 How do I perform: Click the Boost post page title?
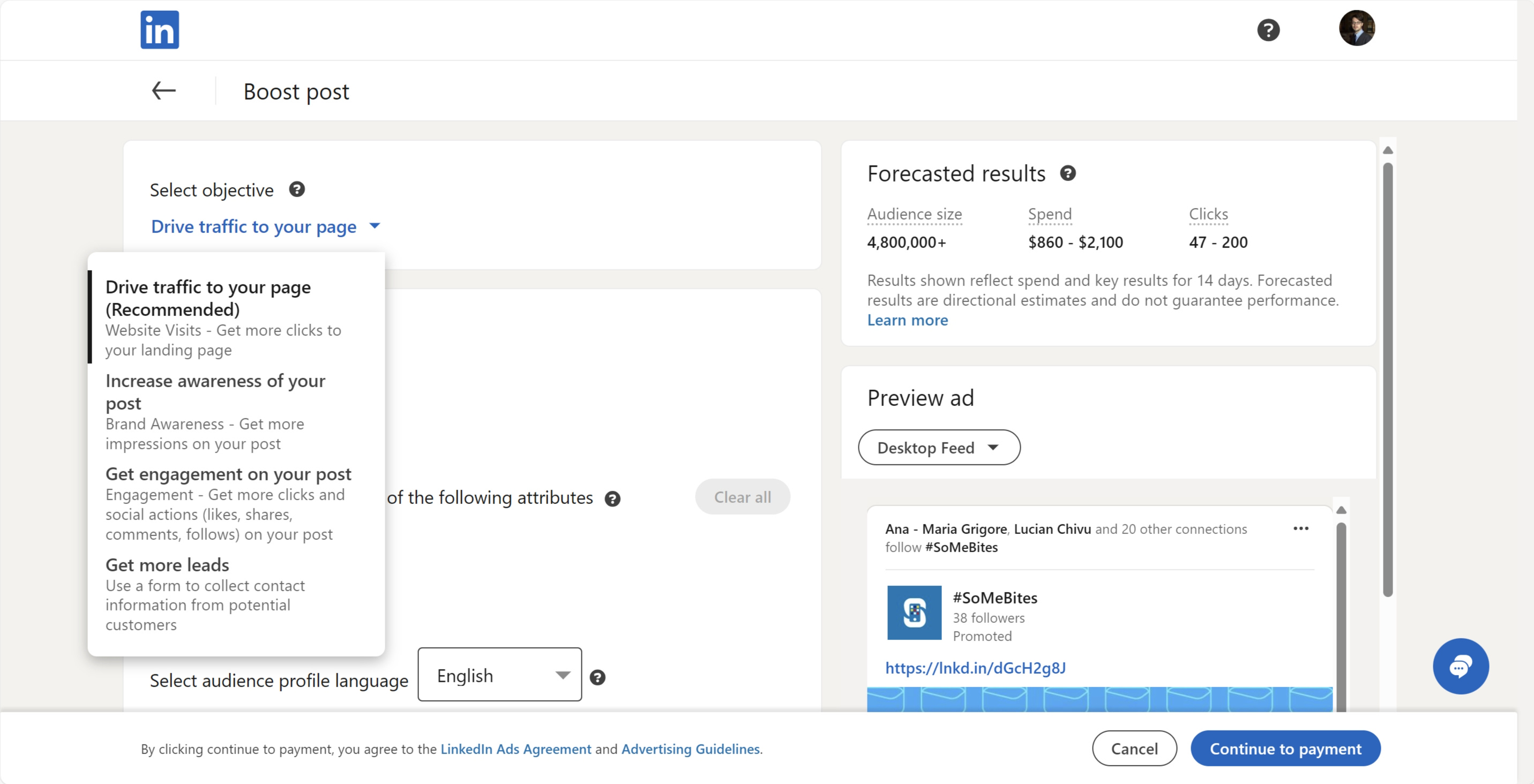tap(296, 92)
